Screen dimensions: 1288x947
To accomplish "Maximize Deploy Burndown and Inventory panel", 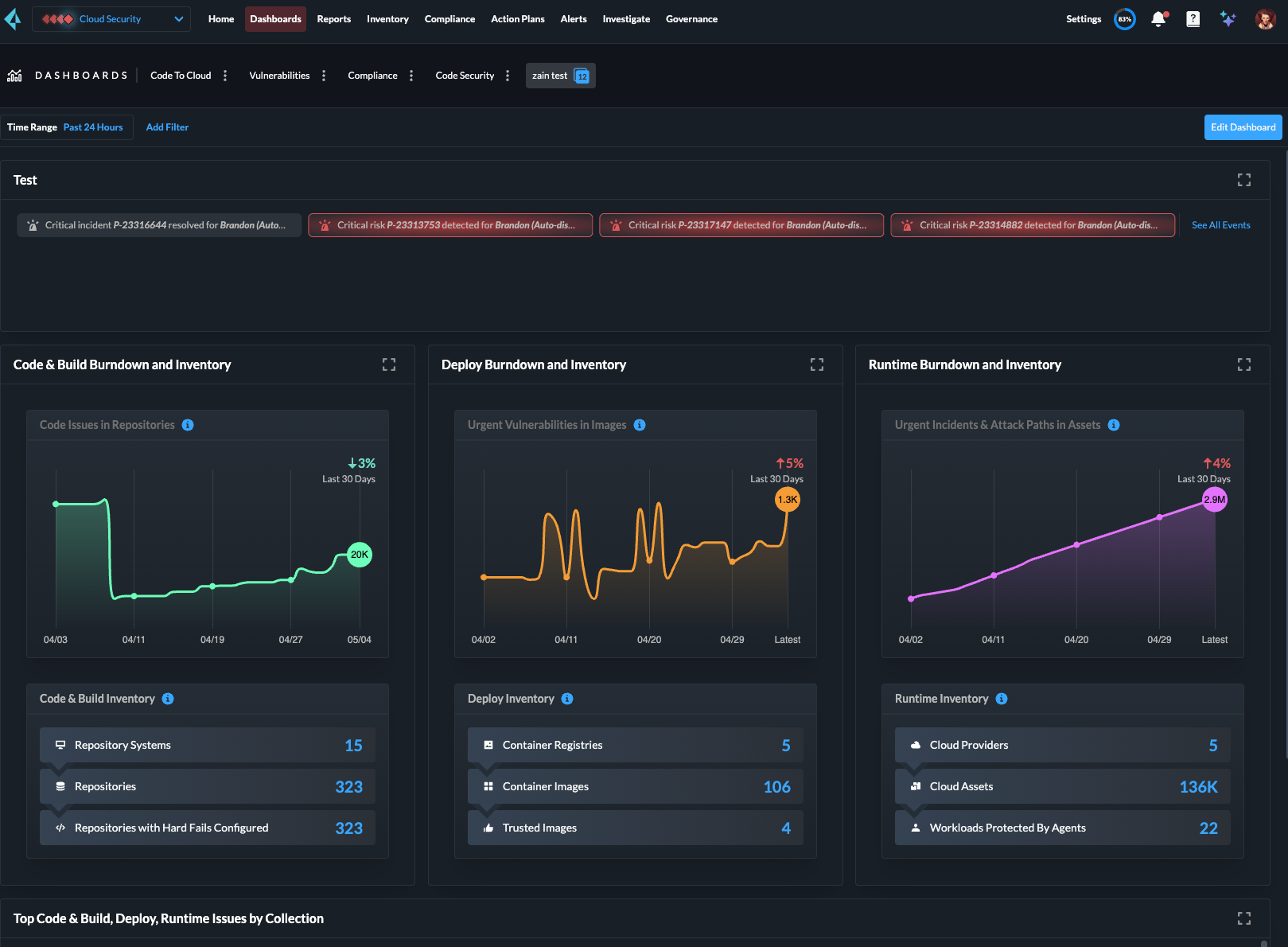I will tap(816, 364).
